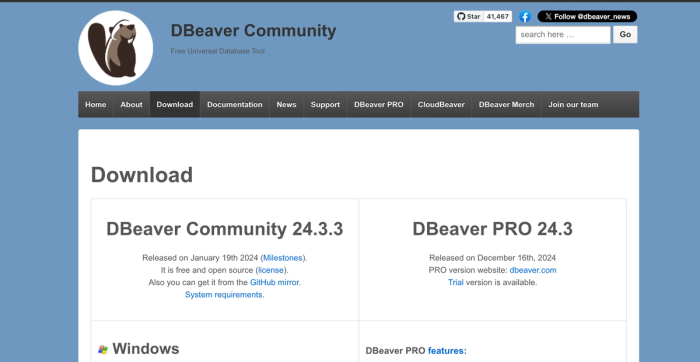Go to the News menu item
Viewport: 700px width, 362px height.
click(x=286, y=104)
